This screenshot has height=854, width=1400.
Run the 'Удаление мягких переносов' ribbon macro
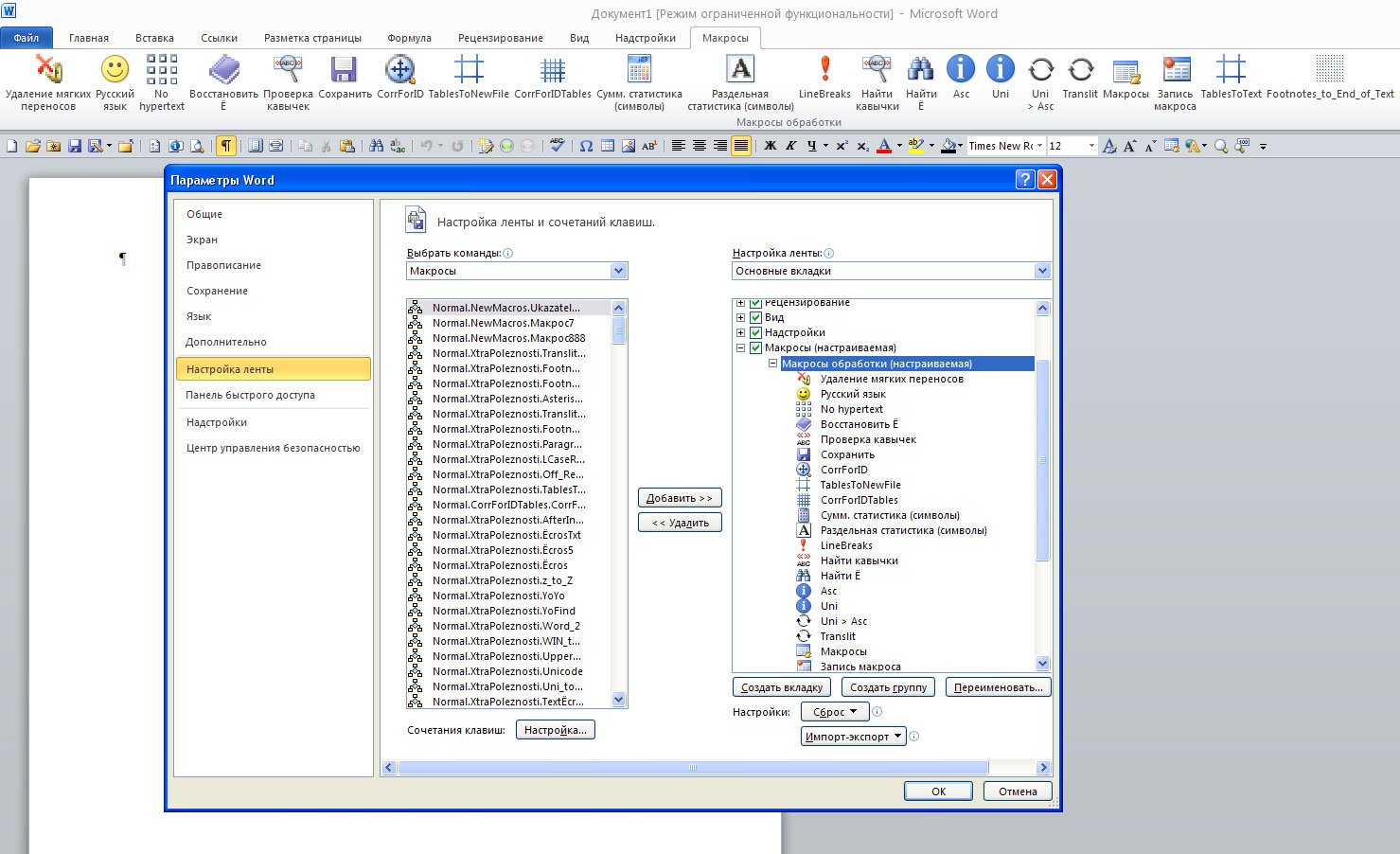click(48, 82)
